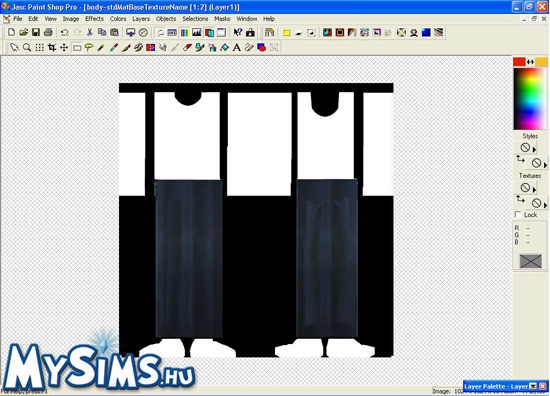Click the person silhouette toolbar icon
The width and height of the screenshot is (550, 396).
point(414,33)
